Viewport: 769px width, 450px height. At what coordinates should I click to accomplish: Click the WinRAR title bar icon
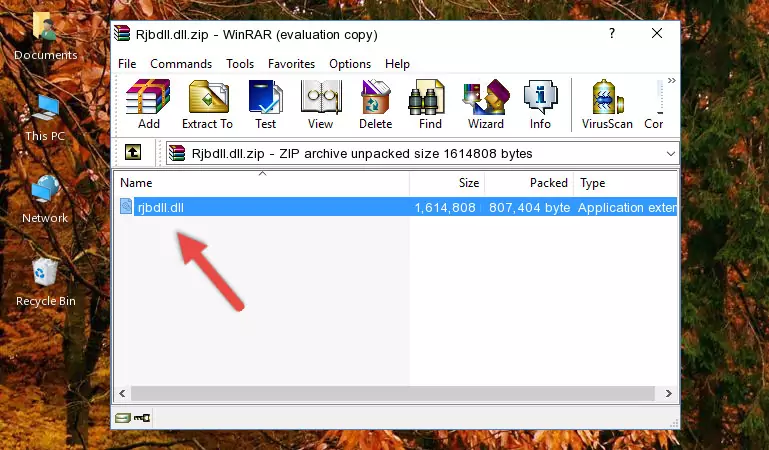122,34
